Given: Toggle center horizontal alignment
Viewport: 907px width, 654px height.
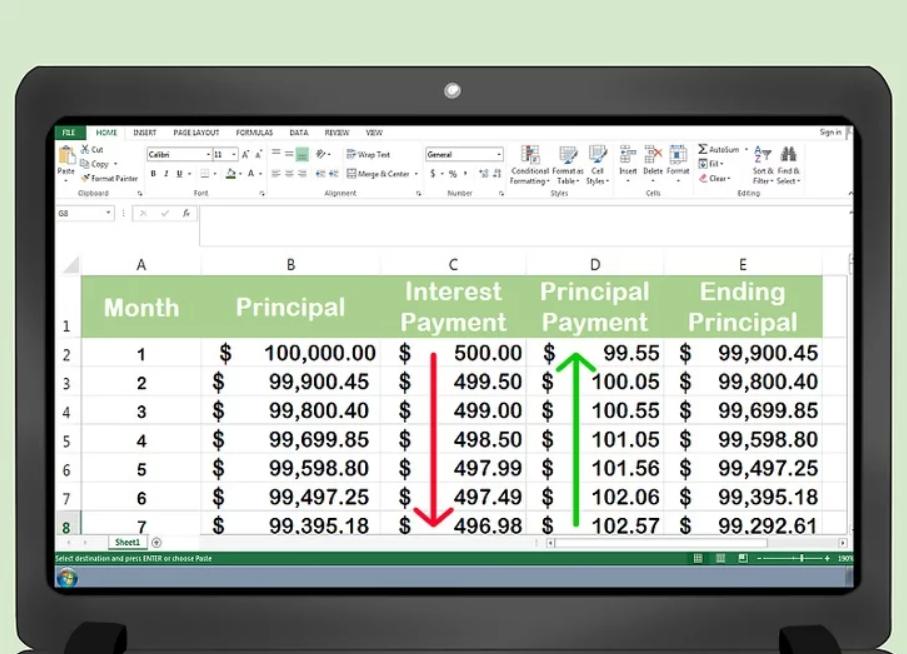Looking at the screenshot, I should tap(289, 173).
